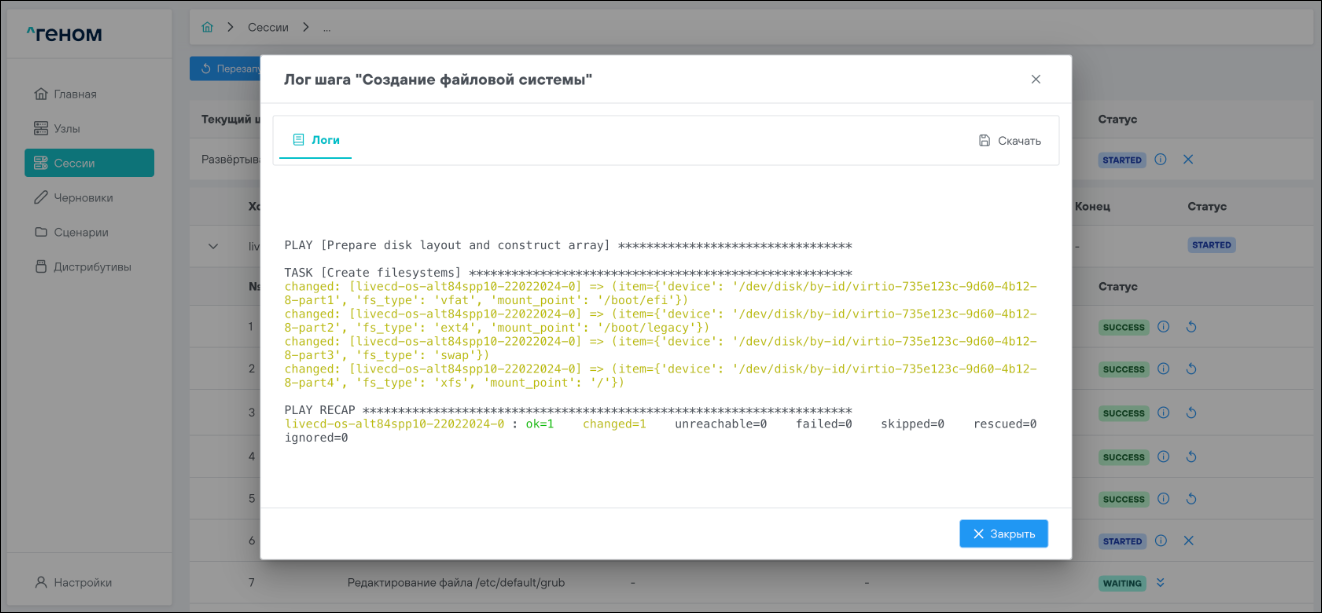Viewport: 1322px width, 614px height.
Task: Open Настройки at sidebar bottom
Action: click(82, 582)
